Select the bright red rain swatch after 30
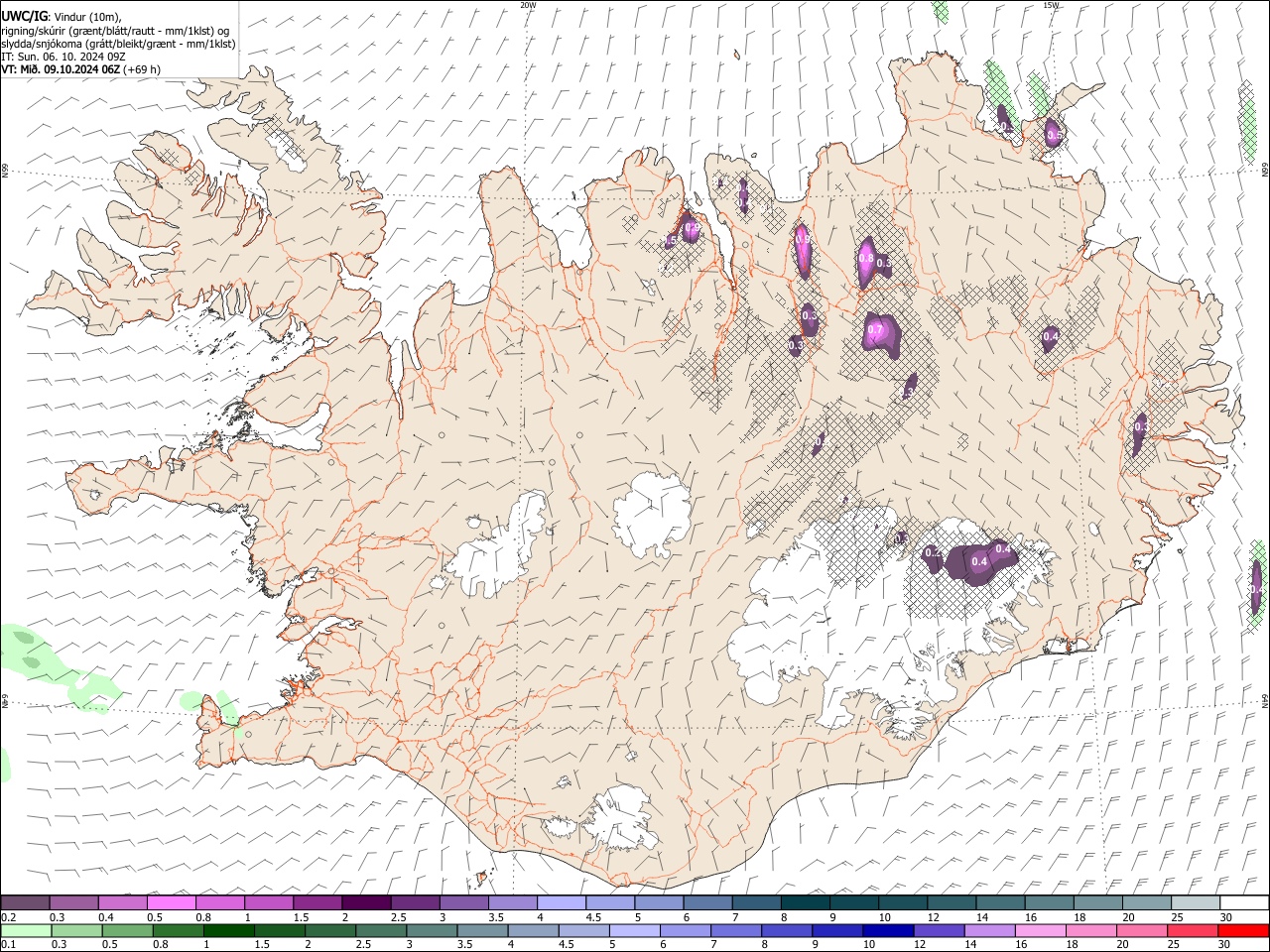Image resolution: width=1270 pixels, height=952 pixels. point(1242,930)
